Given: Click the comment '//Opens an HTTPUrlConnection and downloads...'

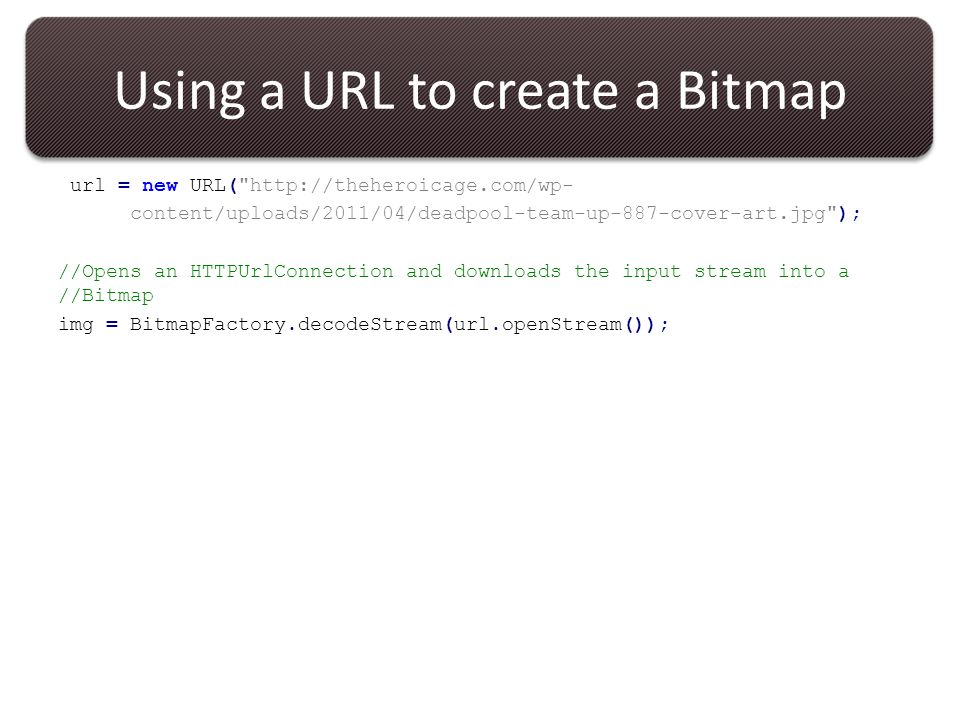Looking at the screenshot, I should click(454, 271).
